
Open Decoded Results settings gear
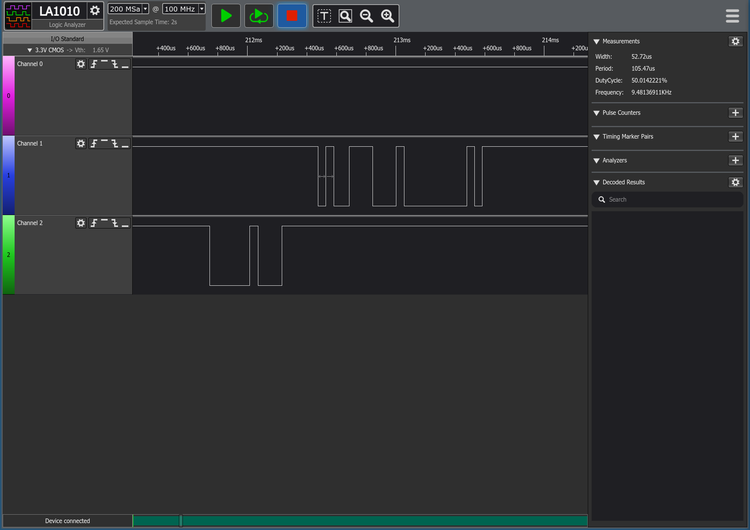[x=736, y=182]
